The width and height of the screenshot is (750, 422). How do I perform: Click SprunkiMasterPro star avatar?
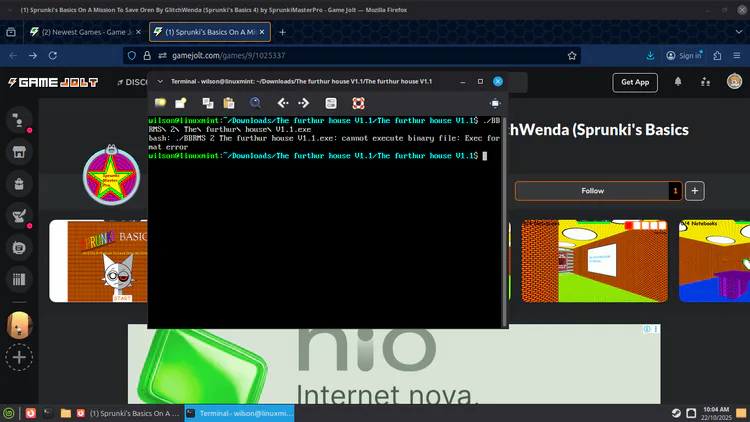[x=111, y=176]
